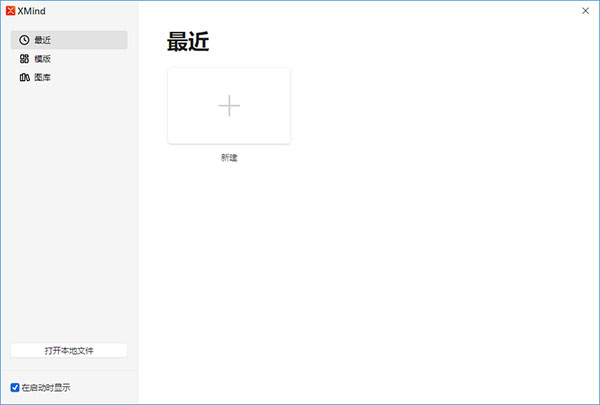This screenshot has height=405, width=600.
Task: Click the clock icon beside 最近
Action: pos(24,40)
